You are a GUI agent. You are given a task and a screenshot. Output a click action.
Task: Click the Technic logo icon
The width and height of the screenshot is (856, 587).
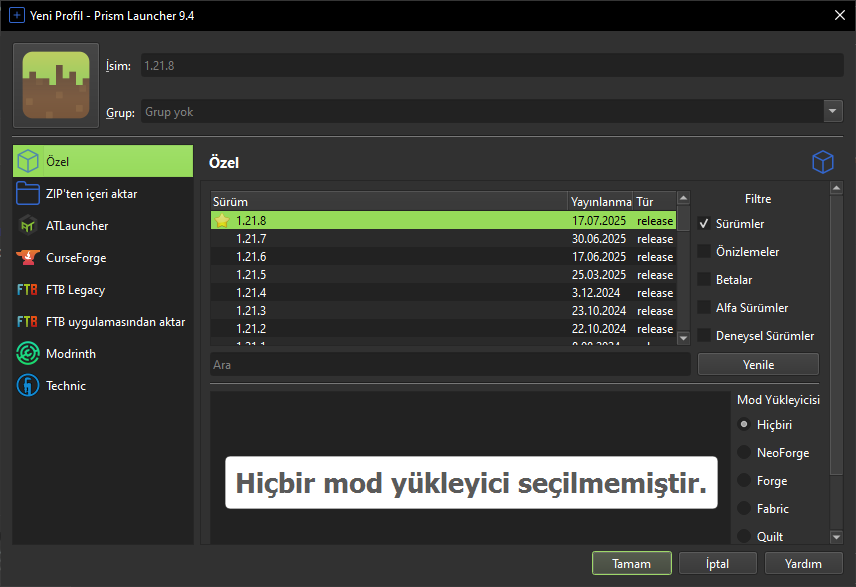click(x=28, y=386)
